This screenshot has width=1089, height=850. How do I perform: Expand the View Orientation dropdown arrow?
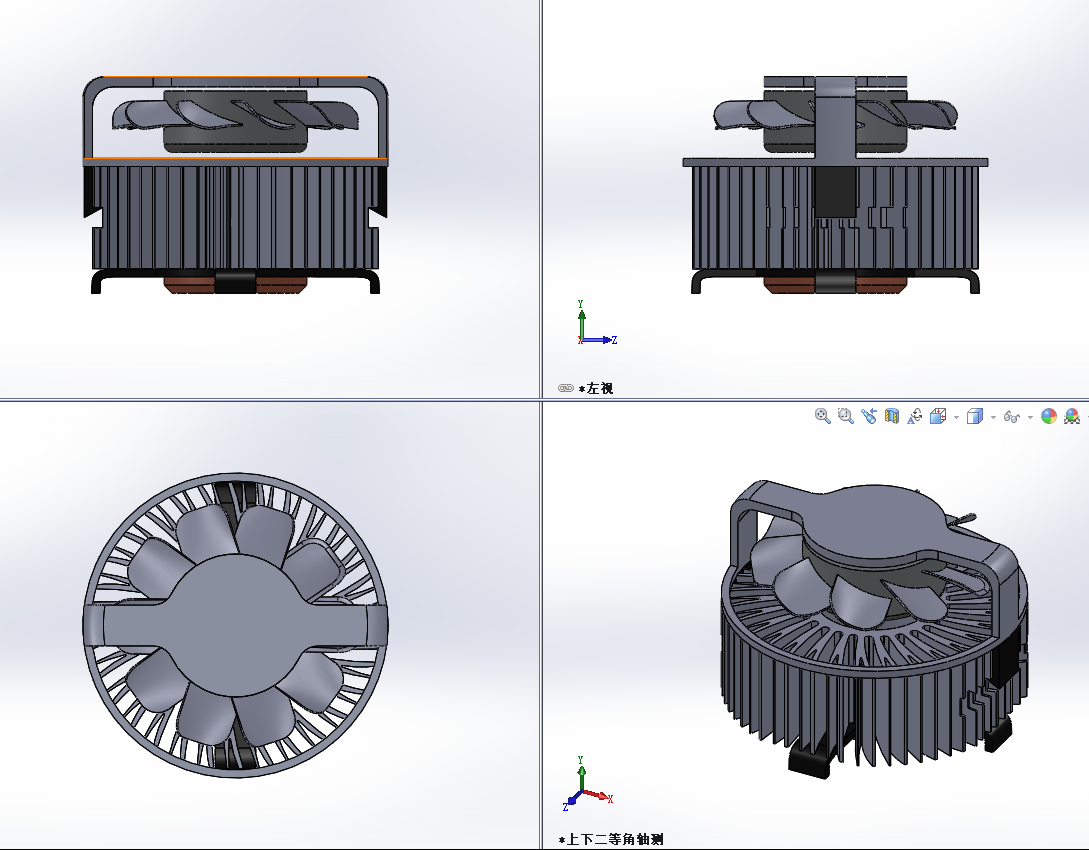[x=956, y=417]
